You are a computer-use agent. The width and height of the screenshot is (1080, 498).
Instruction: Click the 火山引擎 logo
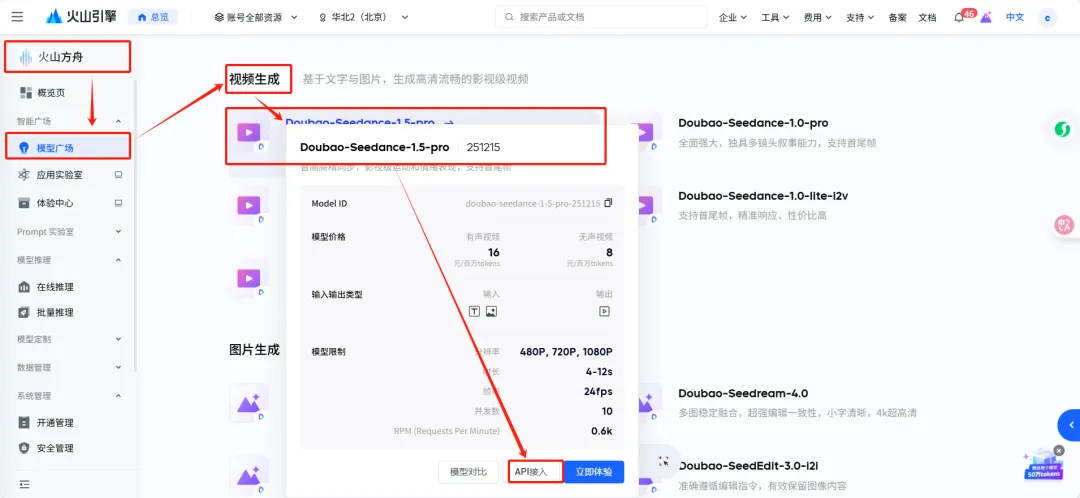(x=83, y=17)
